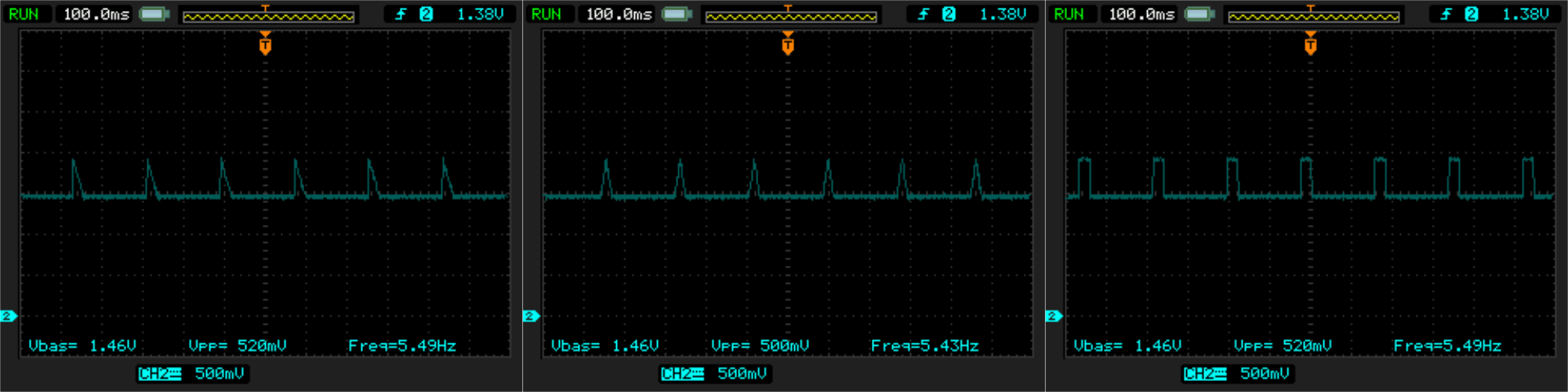This screenshot has width=1568, height=392.
Task: Click Vbas= 1.46V reading on the left screen
Action: point(82,346)
